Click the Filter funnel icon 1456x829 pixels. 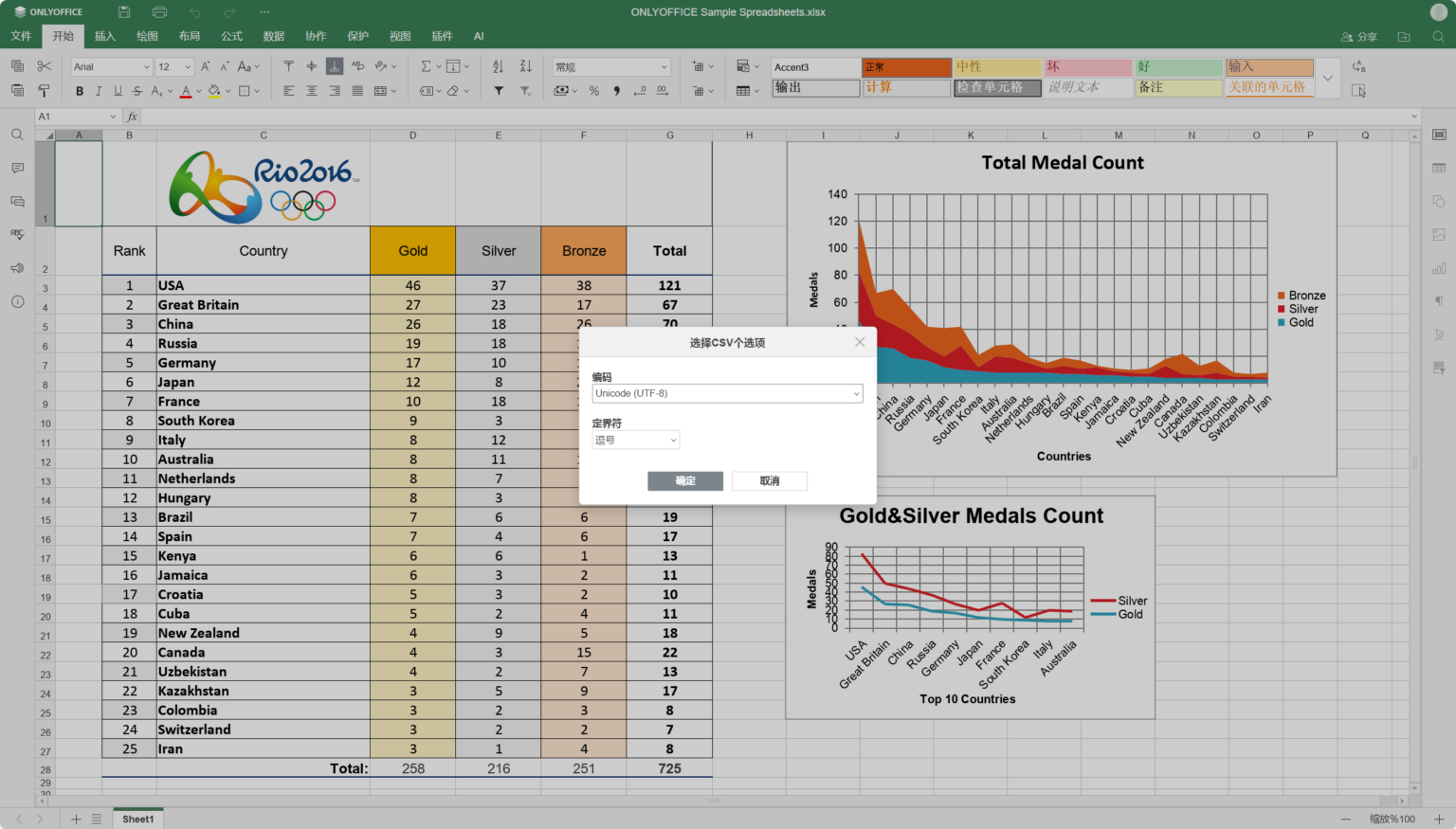click(x=499, y=91)
